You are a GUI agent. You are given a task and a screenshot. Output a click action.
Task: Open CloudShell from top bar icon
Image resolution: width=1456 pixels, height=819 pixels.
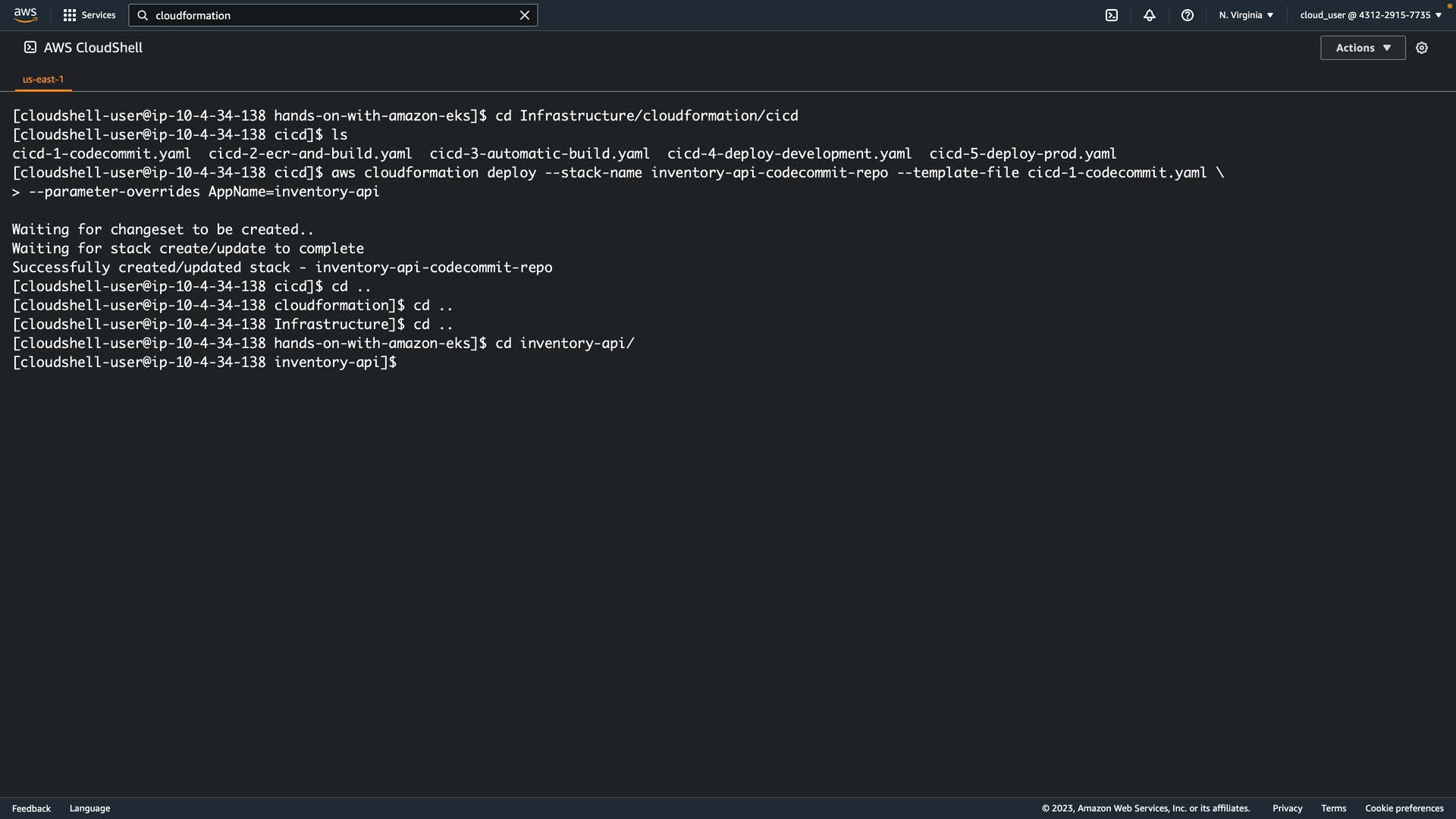point(1112,15)
